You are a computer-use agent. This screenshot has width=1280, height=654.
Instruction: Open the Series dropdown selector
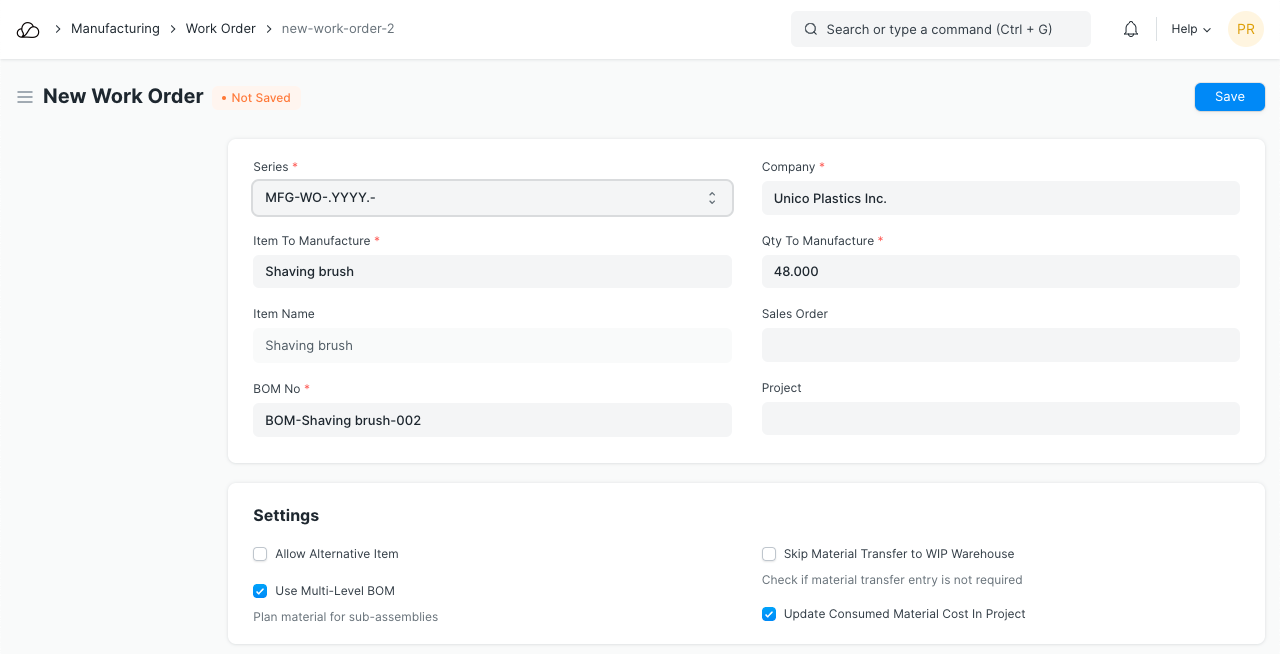coord(492,198)
